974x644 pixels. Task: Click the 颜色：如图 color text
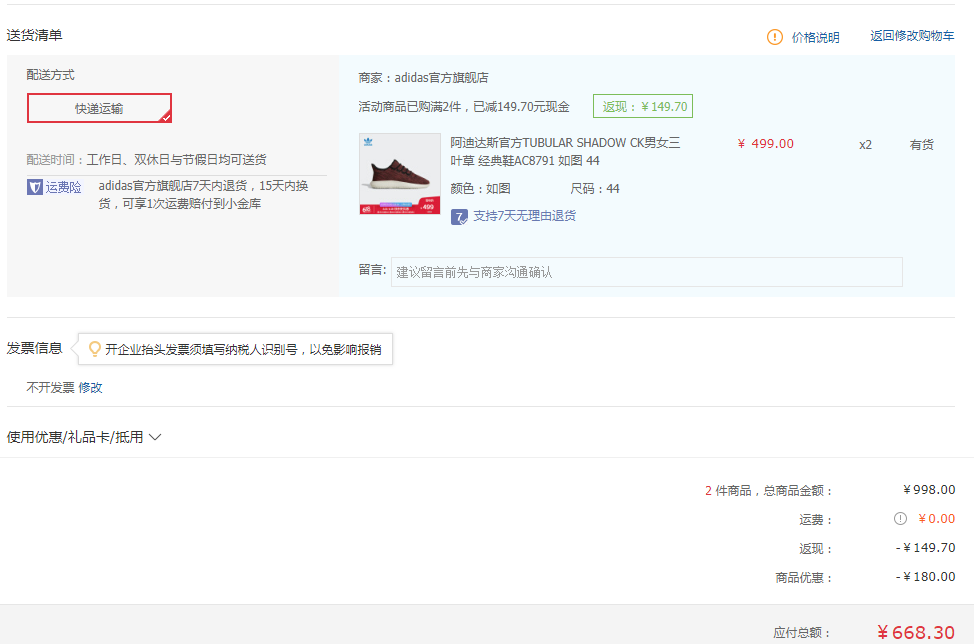click(480, 189)
